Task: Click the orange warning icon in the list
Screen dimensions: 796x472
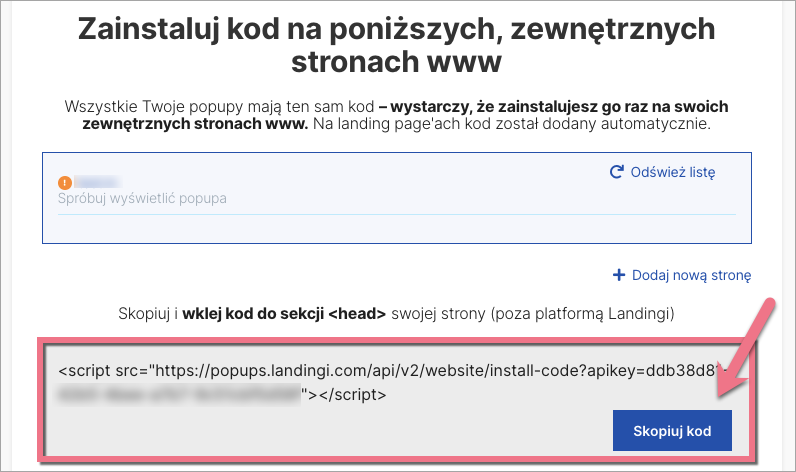Action: coord(65,182)
